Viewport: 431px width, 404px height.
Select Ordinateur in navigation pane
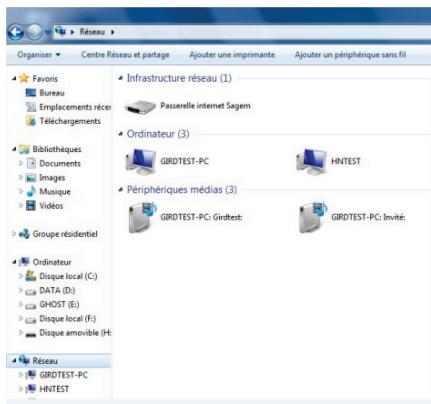pos(52,262)
